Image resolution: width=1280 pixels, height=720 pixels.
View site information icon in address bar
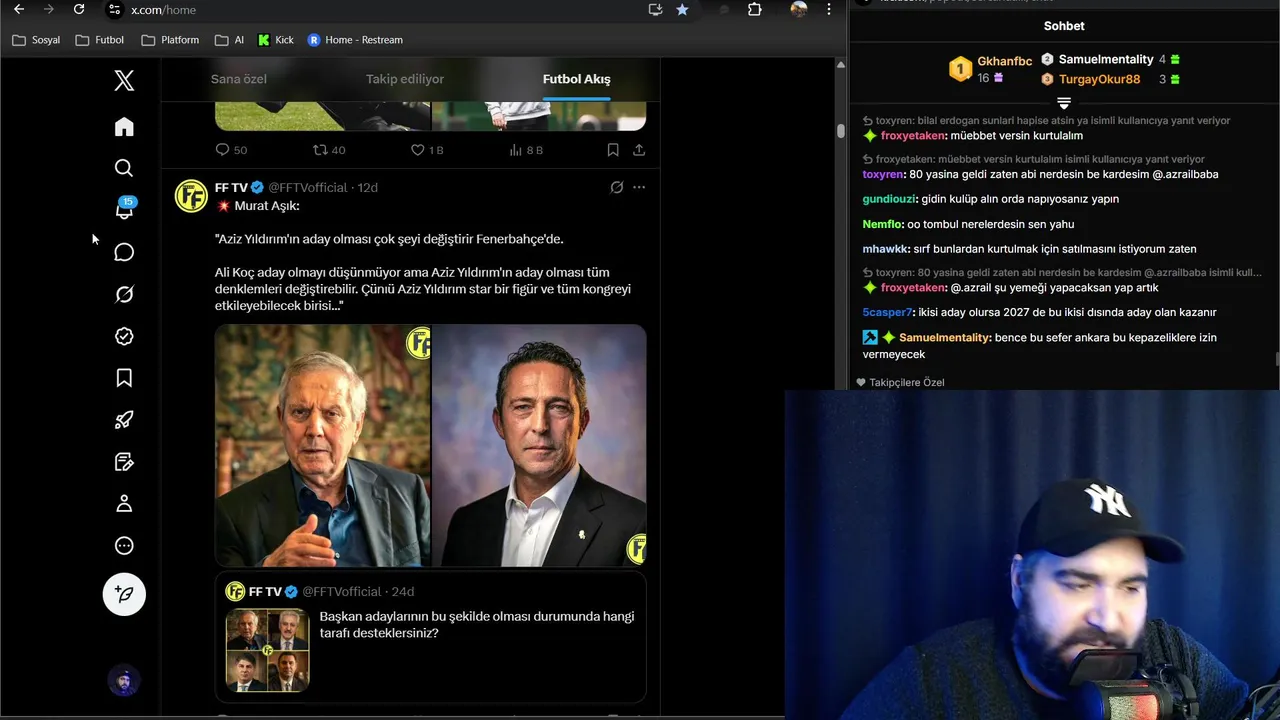pos(114,9)
